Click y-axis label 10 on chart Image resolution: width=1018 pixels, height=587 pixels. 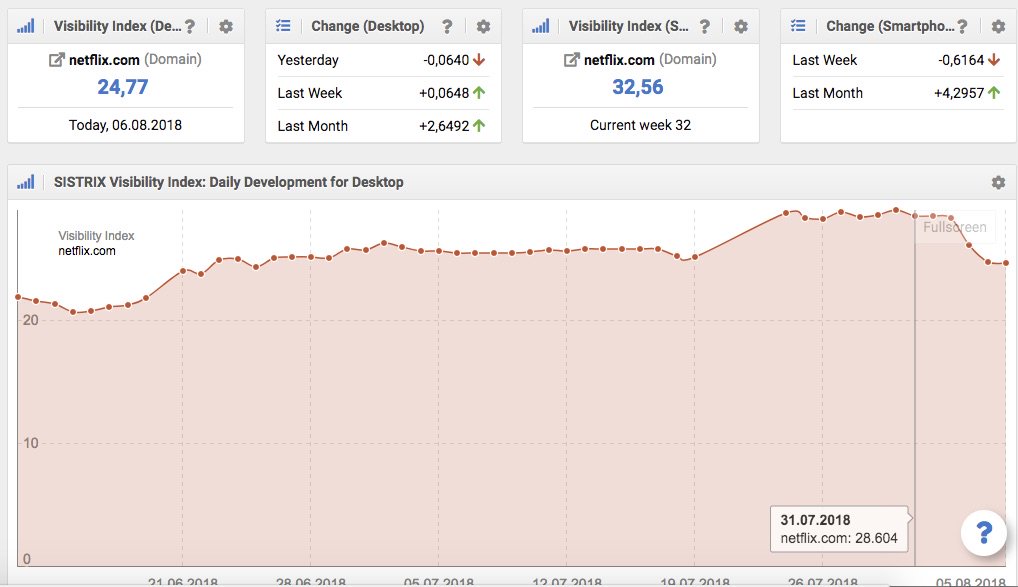31,443
